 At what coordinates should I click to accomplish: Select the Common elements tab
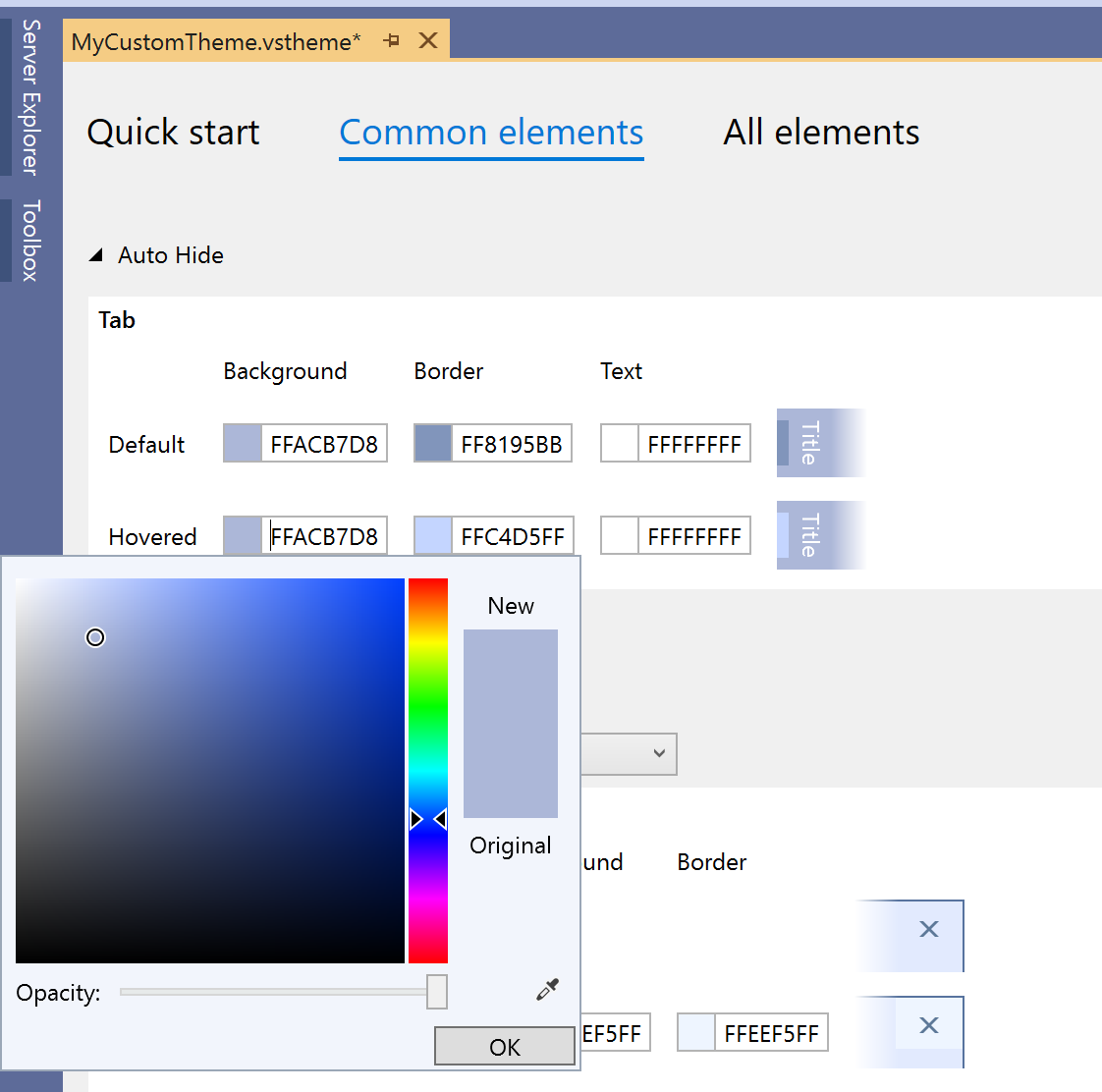coord(491,133)
